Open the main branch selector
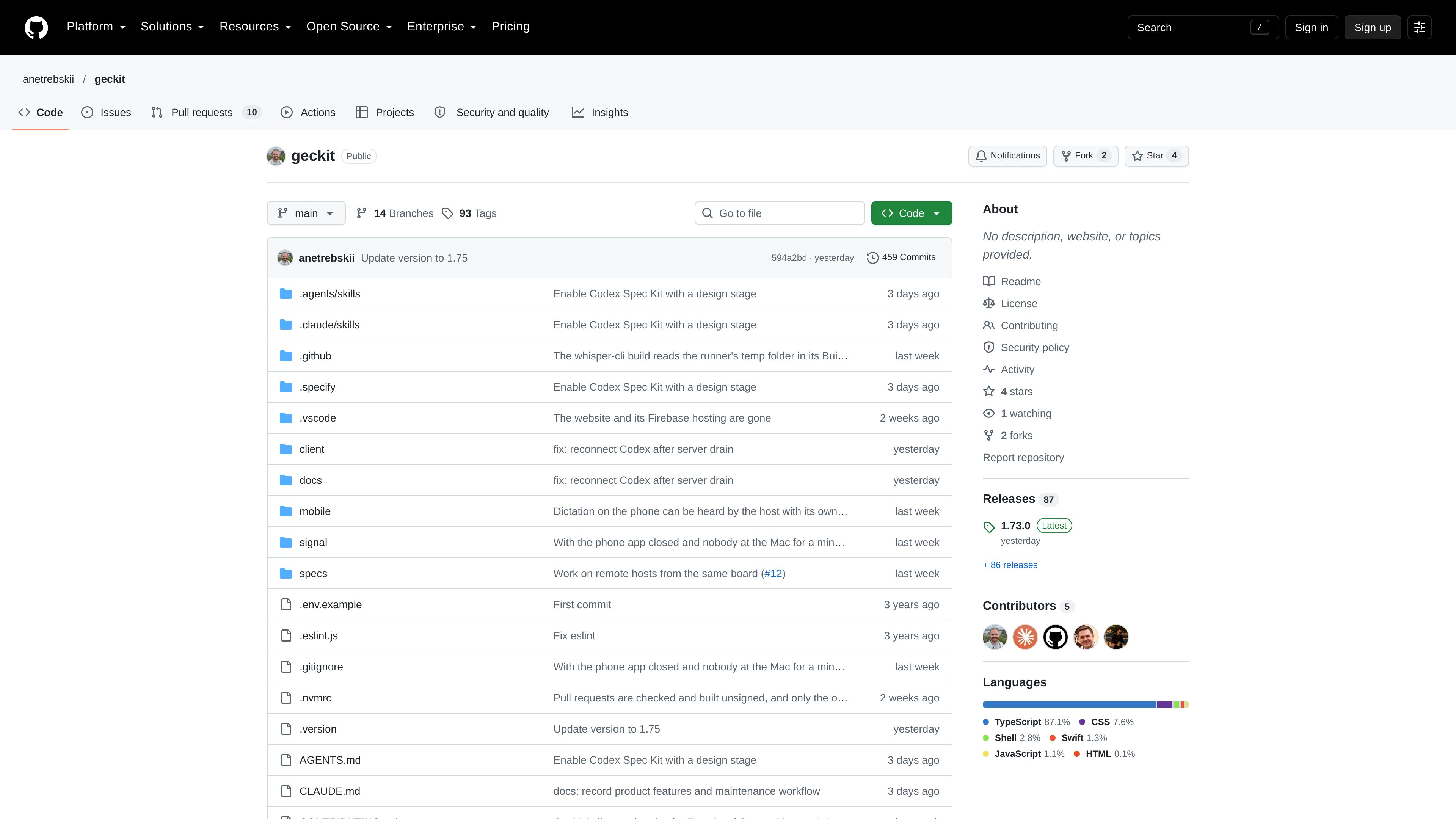Viewport: 1456px width, 819px height. pos(306,213)
